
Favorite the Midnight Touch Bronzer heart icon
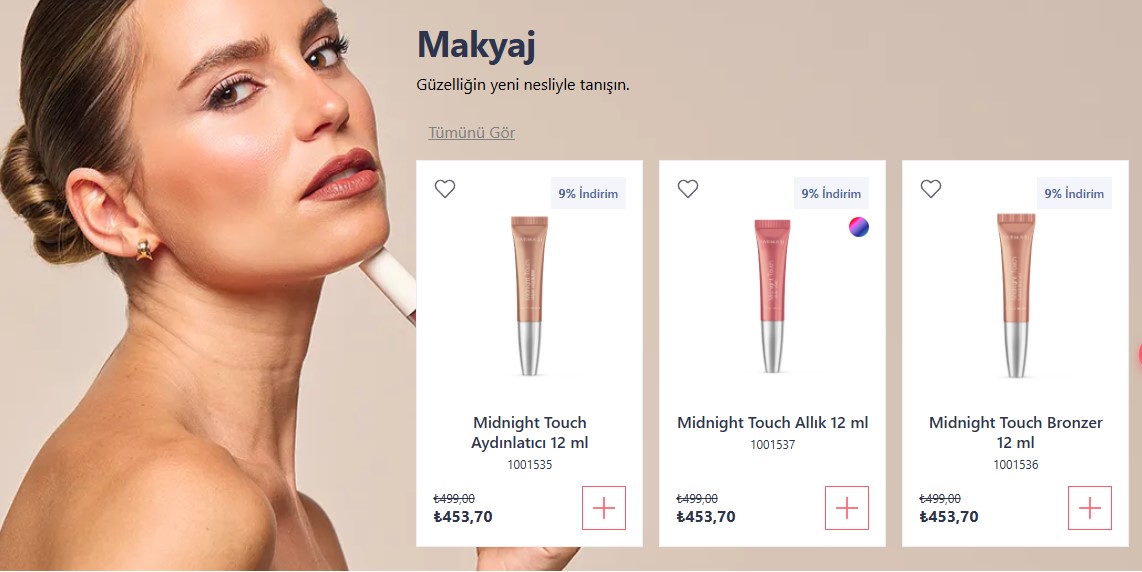click(x=931, y=189)
